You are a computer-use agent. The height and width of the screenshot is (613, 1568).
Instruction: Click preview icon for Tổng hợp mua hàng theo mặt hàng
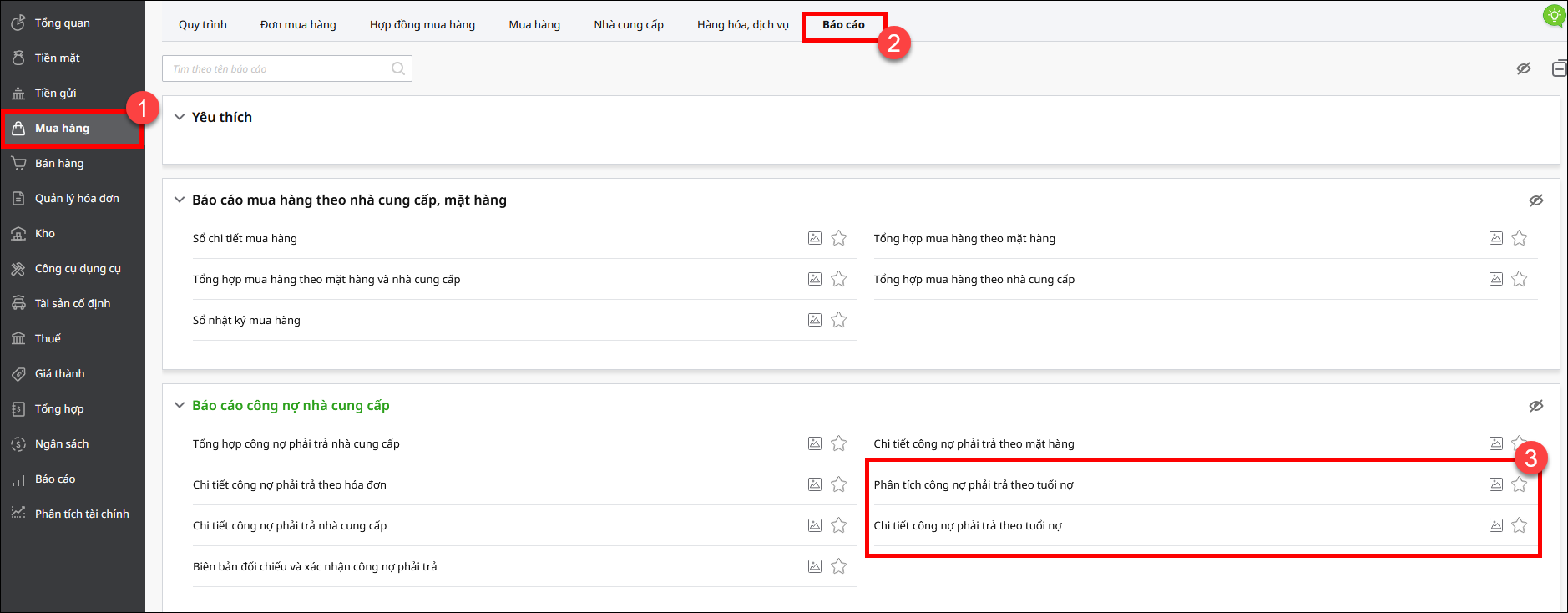1495,238
